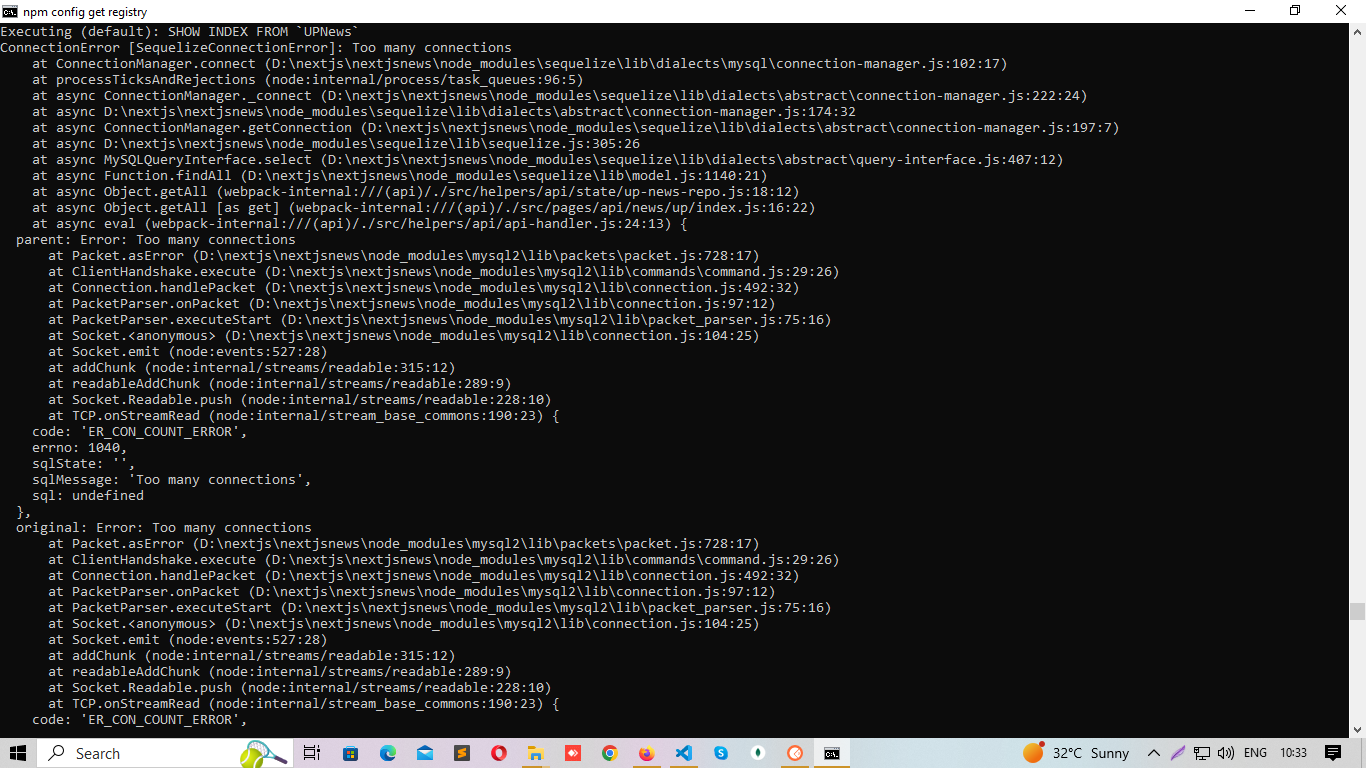1366x768 pixels.
Task: Open the Windows Start menu
Action: coord(18,753)
